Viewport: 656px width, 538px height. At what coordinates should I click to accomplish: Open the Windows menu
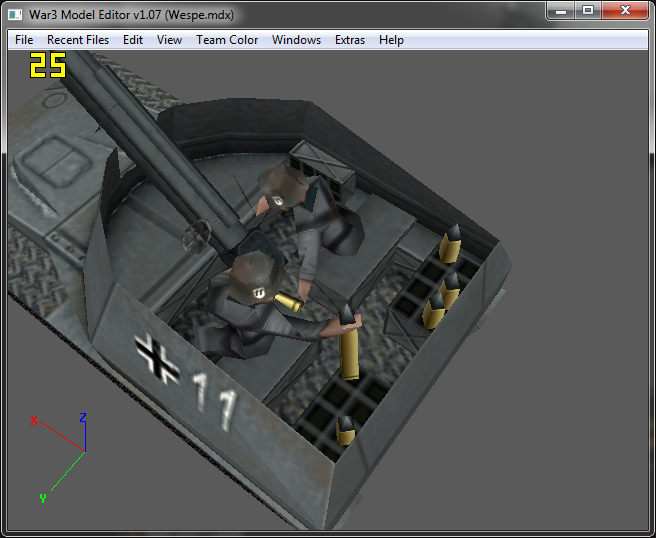pos(296,40)
